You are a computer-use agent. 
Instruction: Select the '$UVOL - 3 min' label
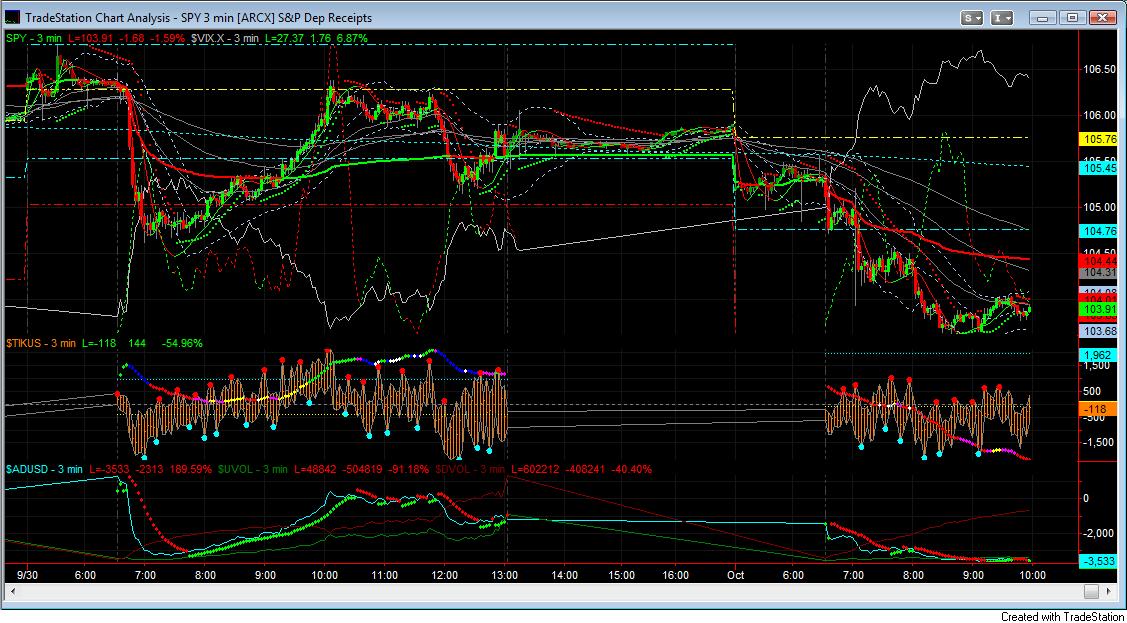click(x=252, y=469)
